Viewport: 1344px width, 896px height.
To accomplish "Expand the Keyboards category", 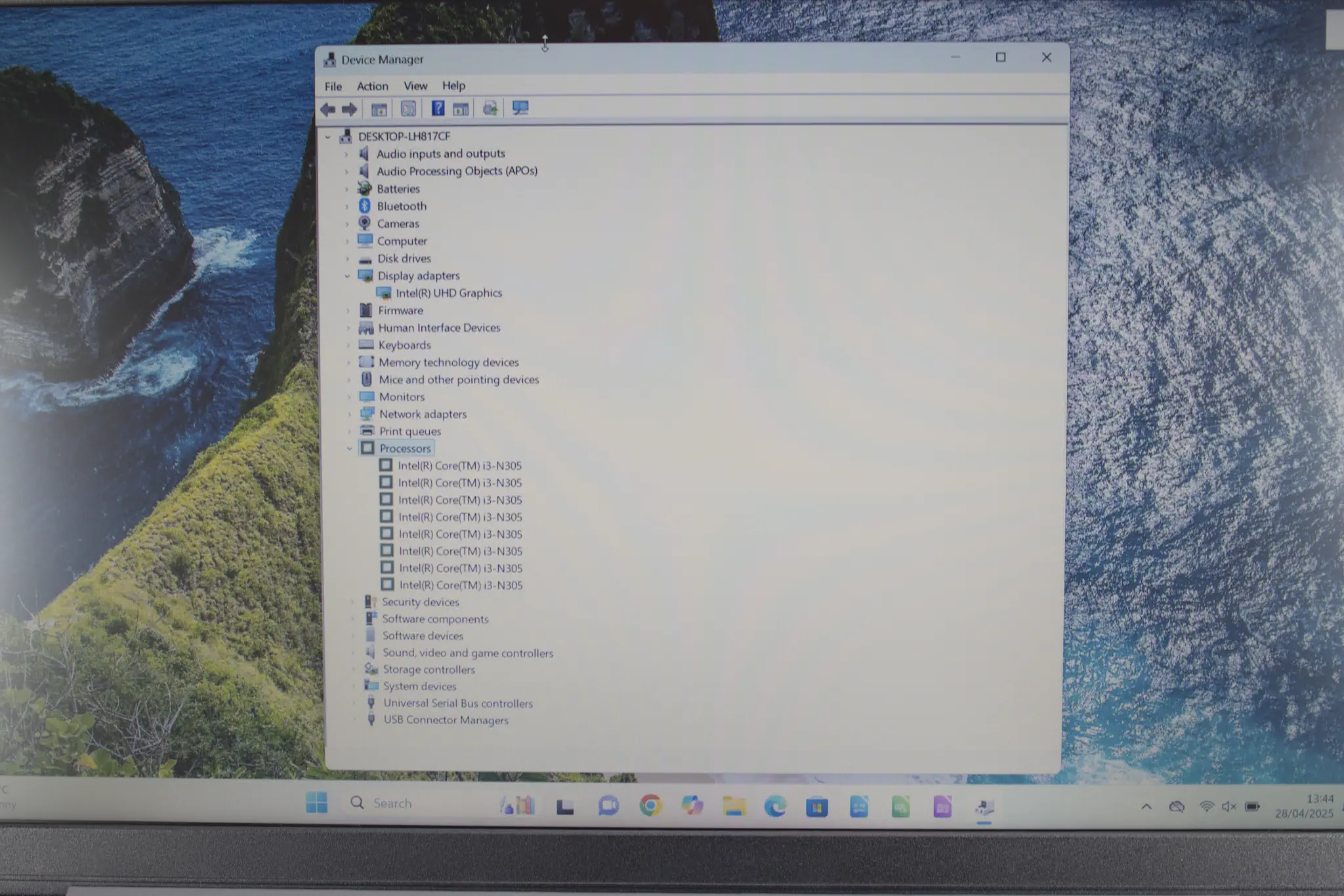I will pos(348,346).
